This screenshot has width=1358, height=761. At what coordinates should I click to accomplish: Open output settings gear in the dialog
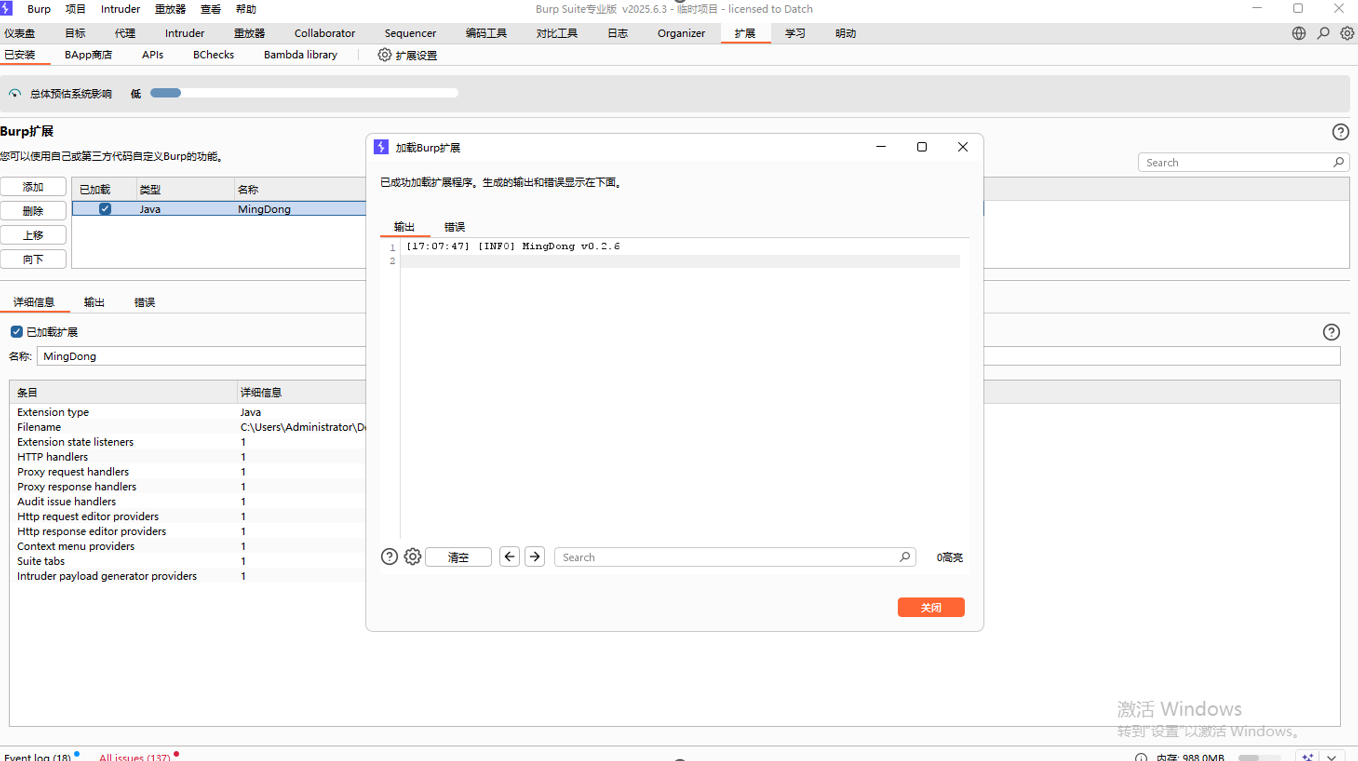click(412, 557)
